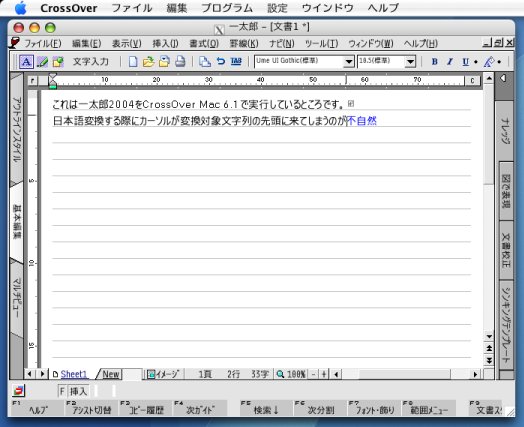Click the text decoration pen icon

489,62
